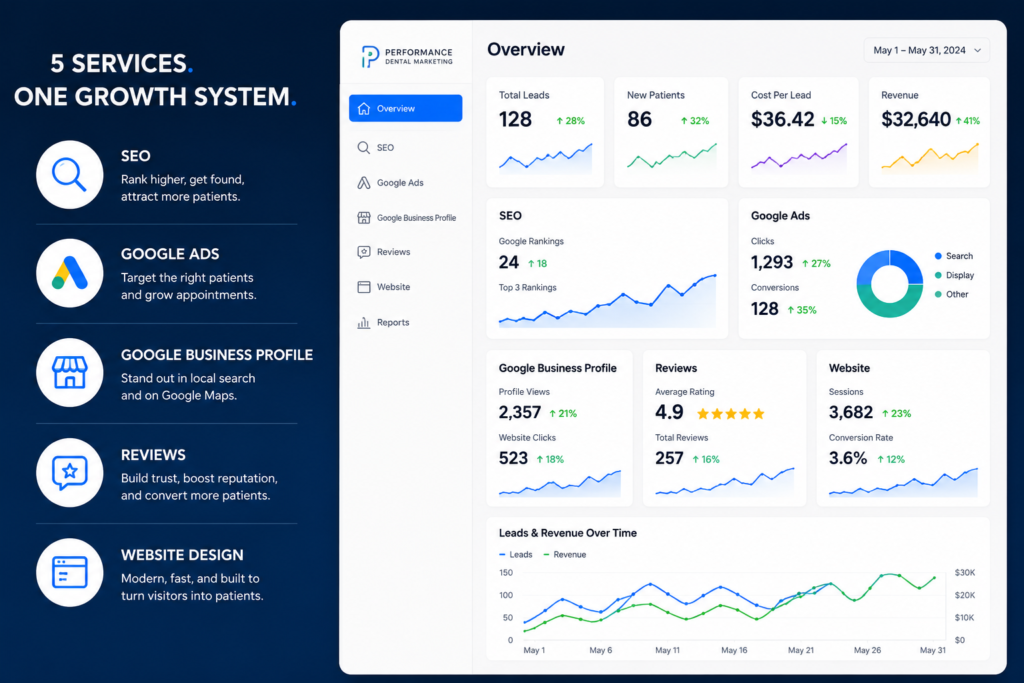
Task: Click the Sessions value 3,682
Action: (851, 413)
